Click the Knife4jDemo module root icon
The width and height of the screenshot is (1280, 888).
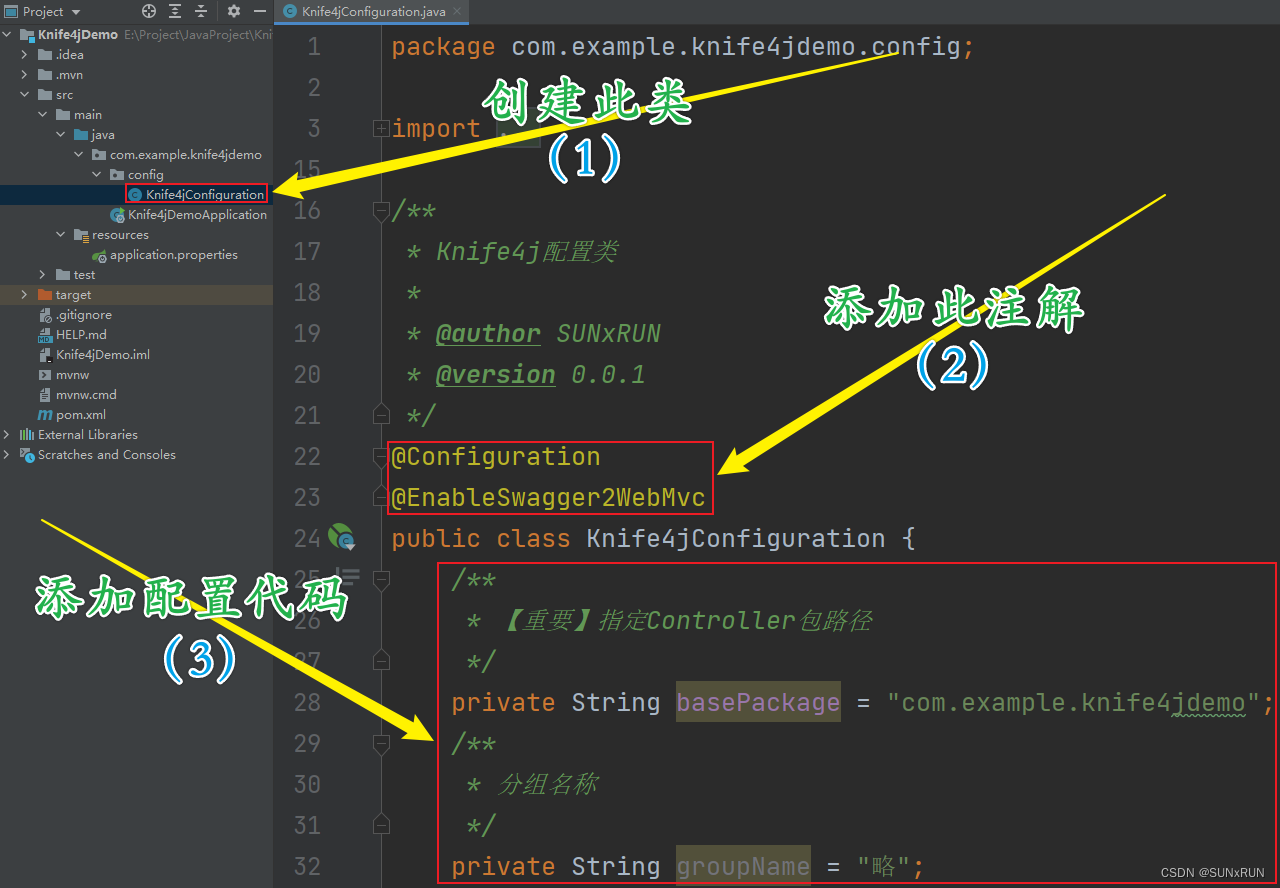coord(27,35)
